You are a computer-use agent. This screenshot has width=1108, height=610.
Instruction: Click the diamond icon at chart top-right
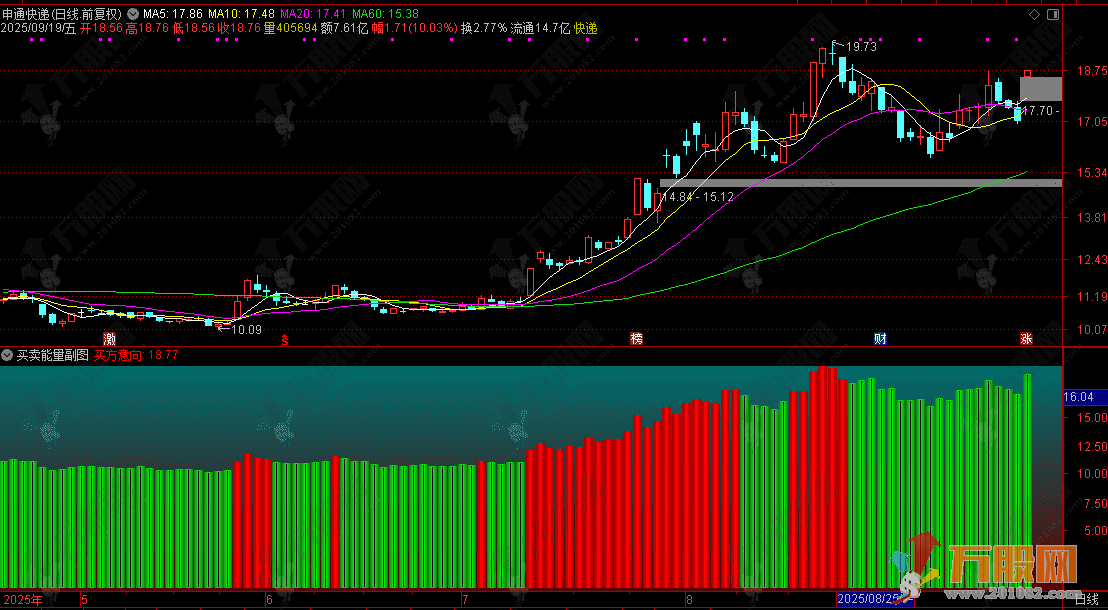[1034, 14]
